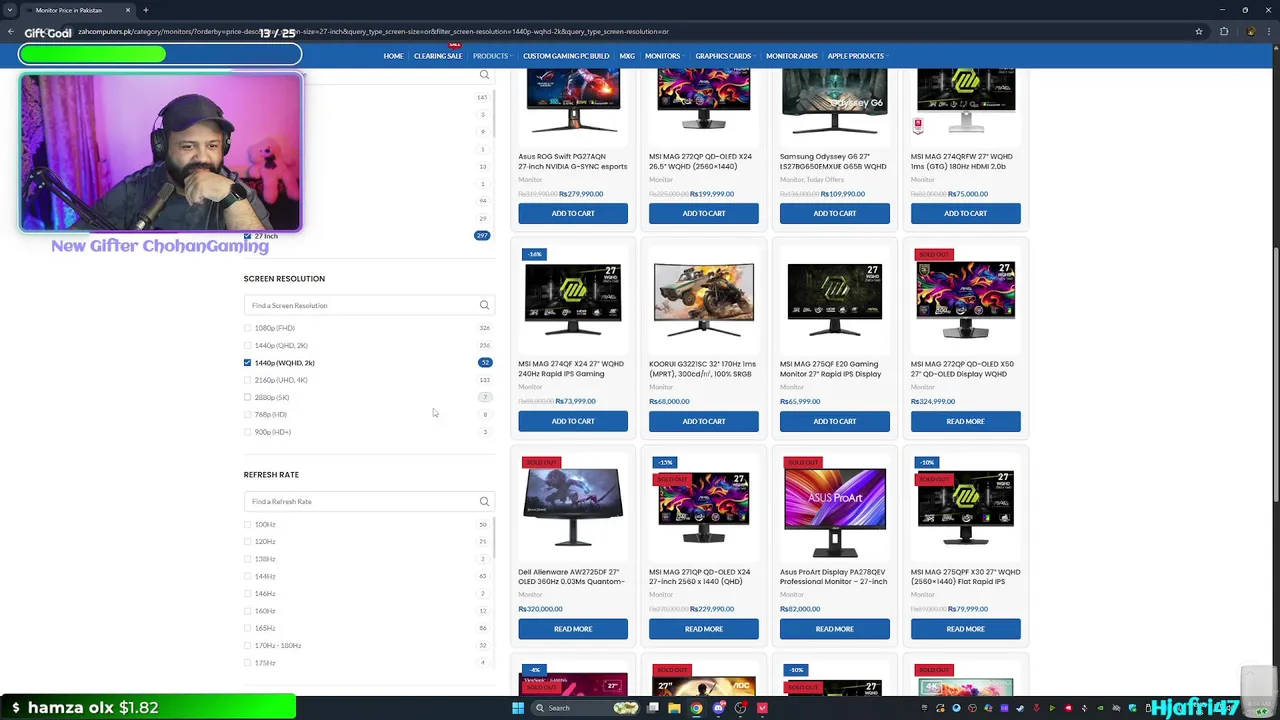Click the -16% discount badge on MSI MAG 274QF

(534, 254)
